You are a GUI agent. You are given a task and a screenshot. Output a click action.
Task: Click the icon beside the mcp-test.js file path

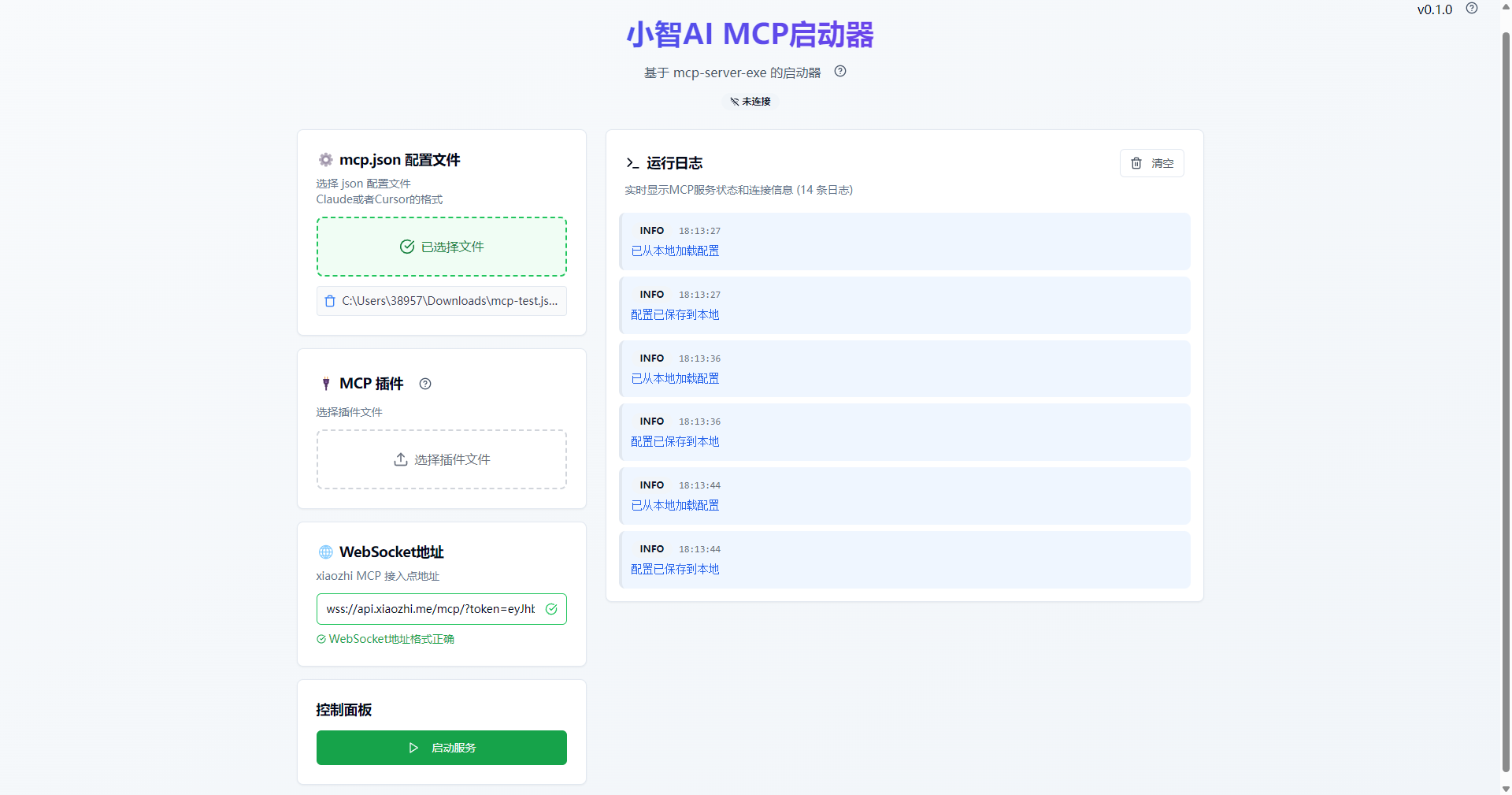pyautogui.click(x=329, y=301)
